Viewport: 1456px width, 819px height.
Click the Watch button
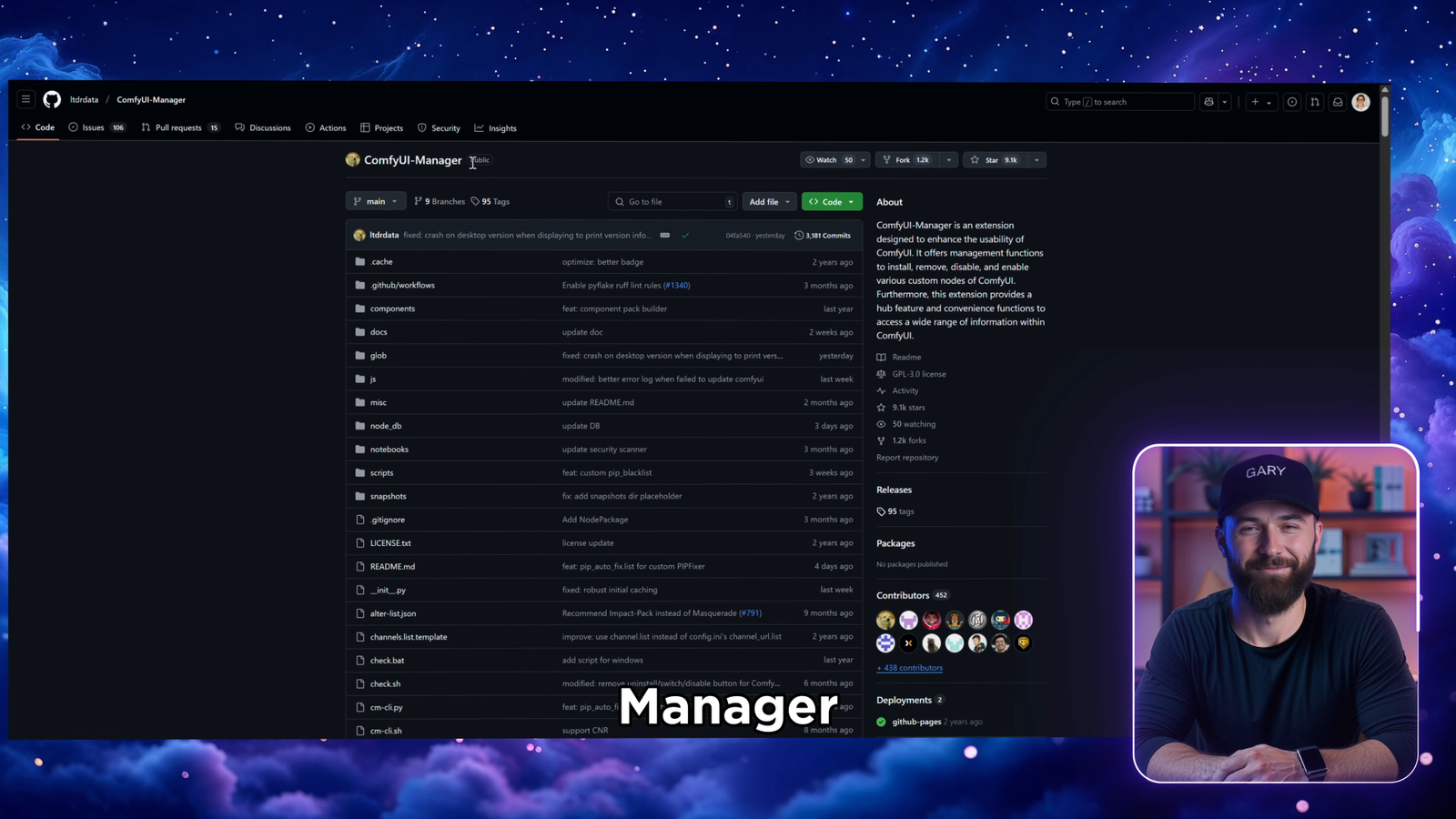point(828,160)
